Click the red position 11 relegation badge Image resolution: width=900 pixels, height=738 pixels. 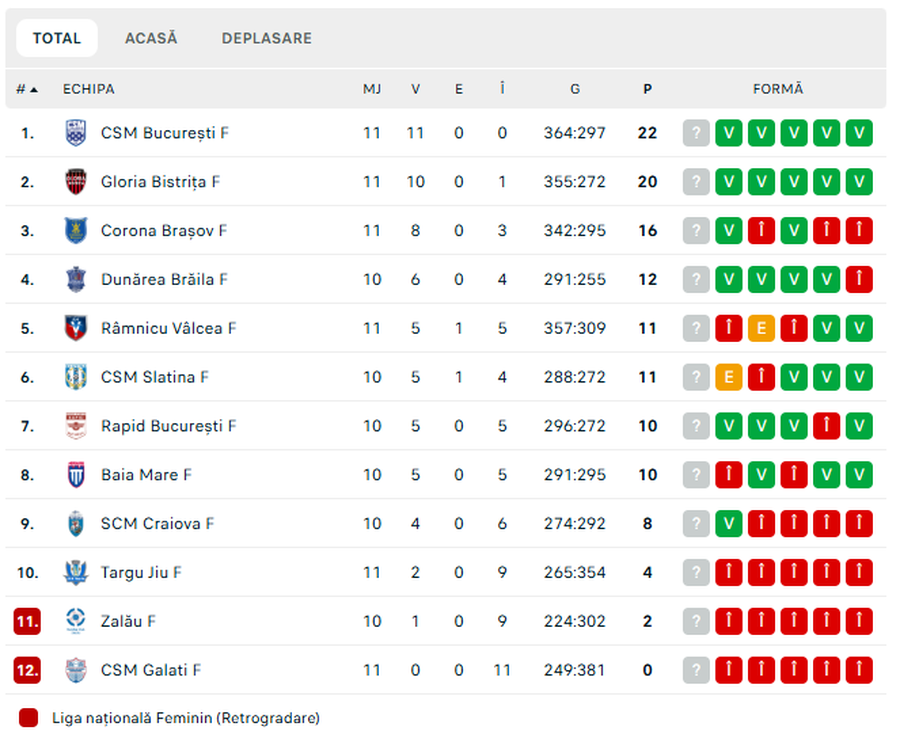click(27, 621)
